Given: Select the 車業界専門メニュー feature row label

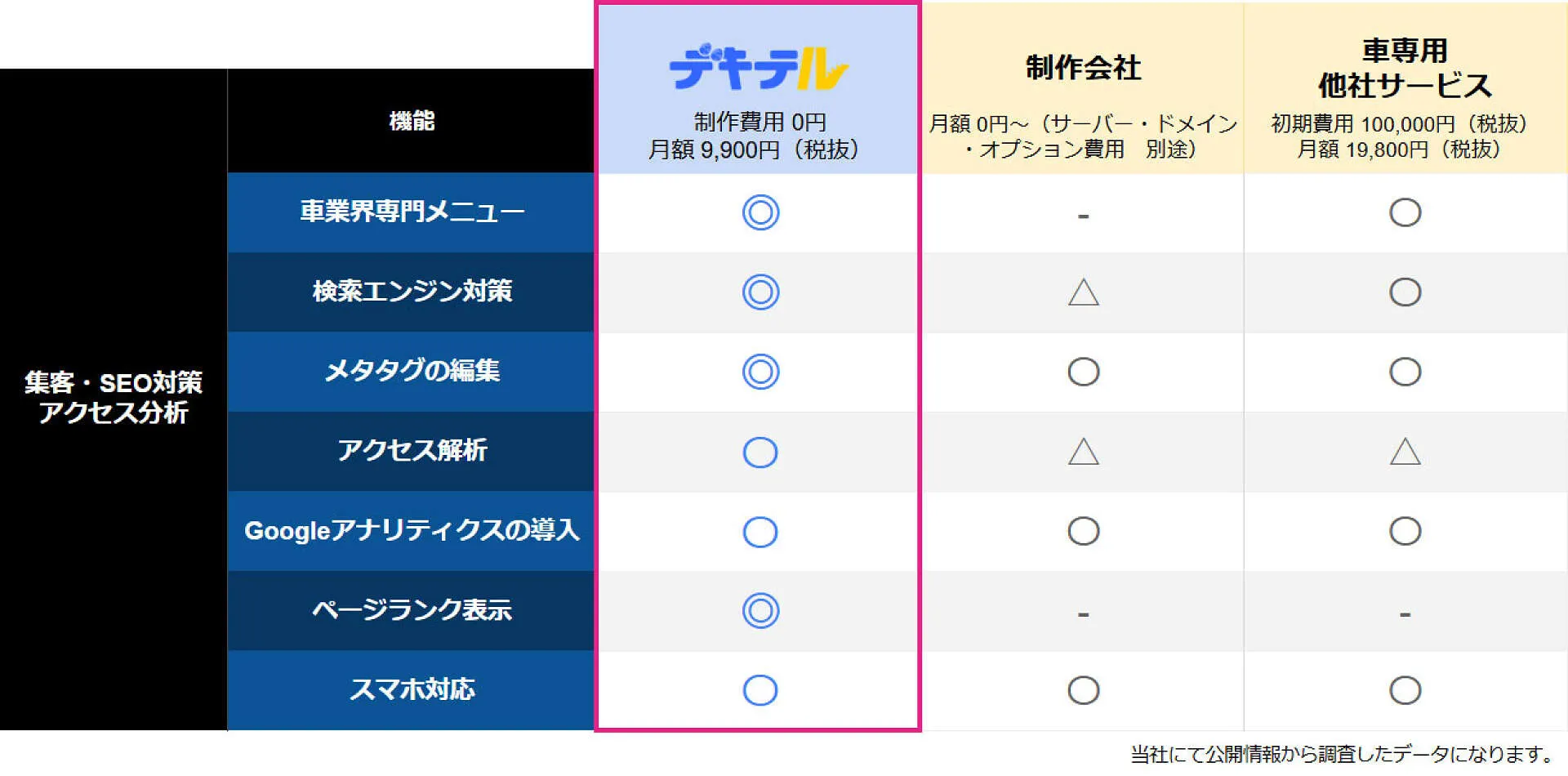Looking at the screenshot, I should (411, 212).
